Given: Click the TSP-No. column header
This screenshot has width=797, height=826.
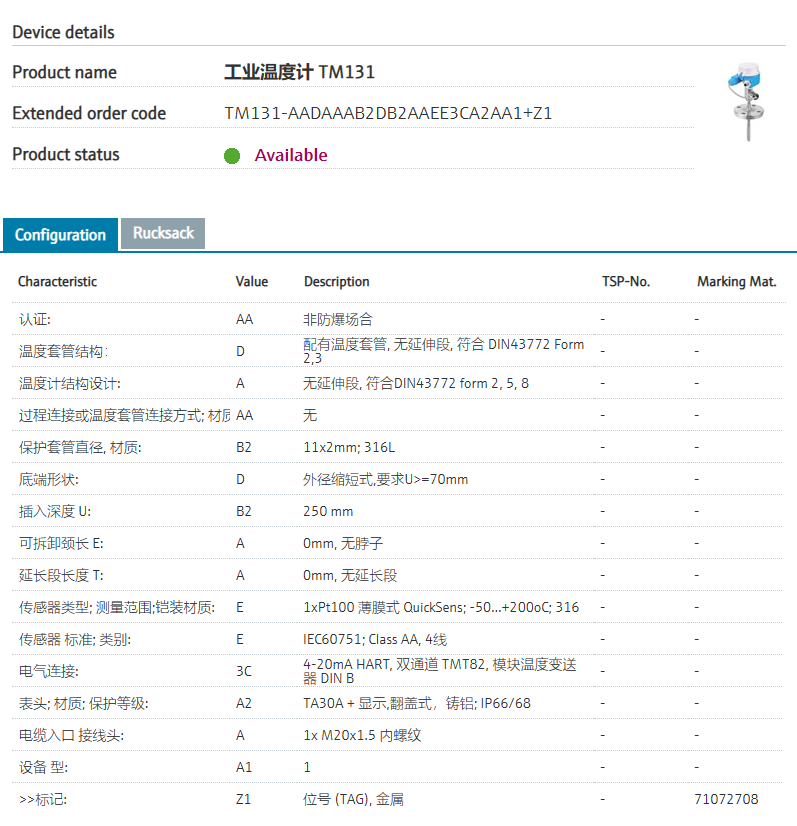Looking at the screenshot, I should (x=626, y=282).
